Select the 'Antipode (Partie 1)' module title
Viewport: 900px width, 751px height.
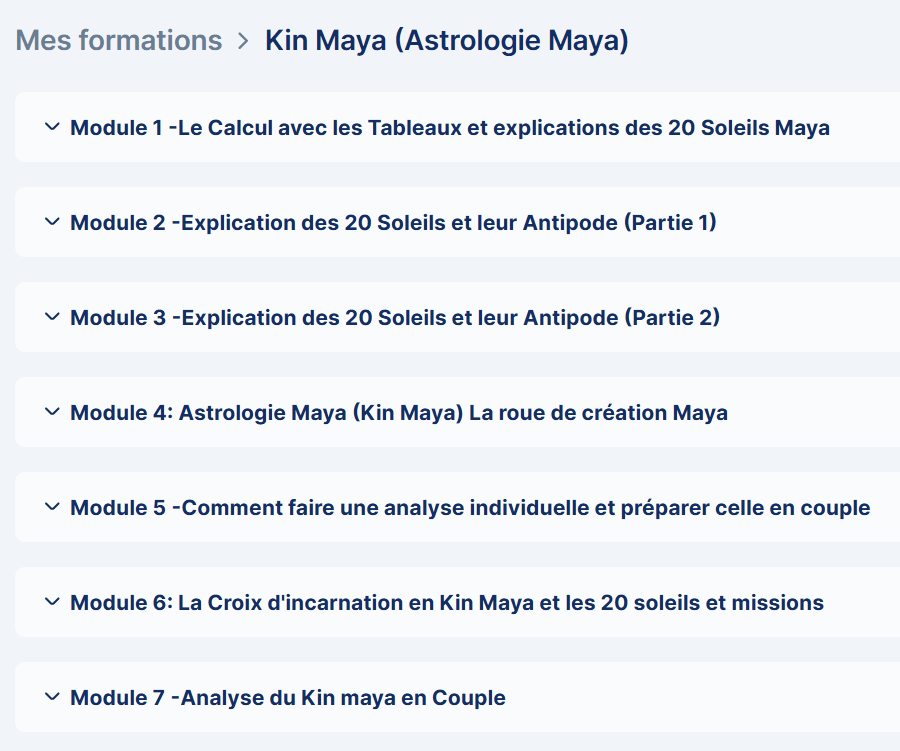(x=393, y=223)
